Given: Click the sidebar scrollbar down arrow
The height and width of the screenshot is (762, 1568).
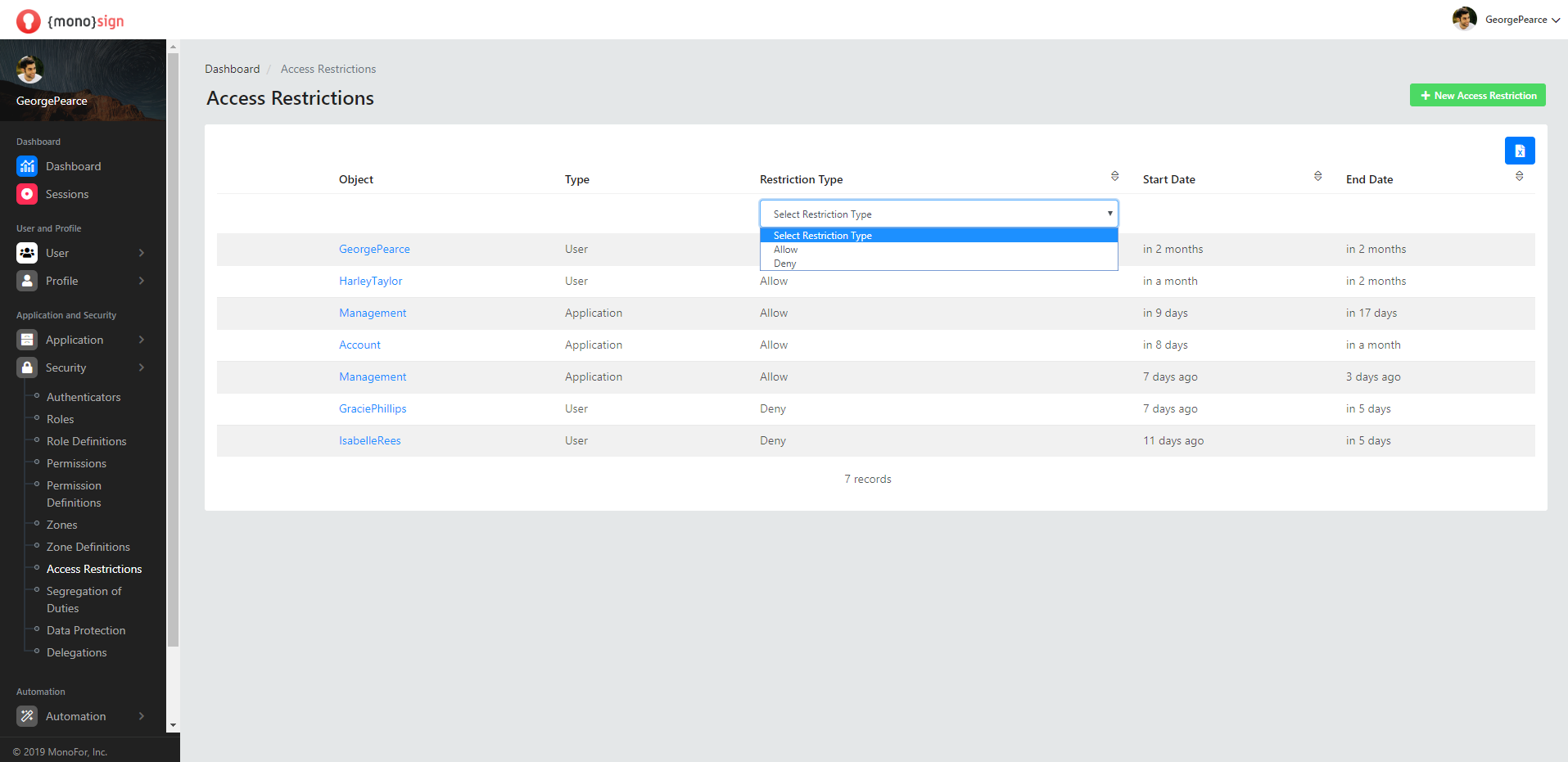Looking at the screenshot, I should pos(173,725).
